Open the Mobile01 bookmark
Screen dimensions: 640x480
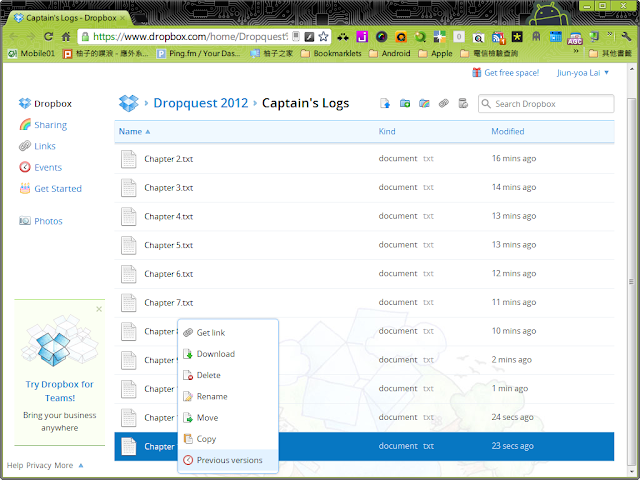click(31, 53)
